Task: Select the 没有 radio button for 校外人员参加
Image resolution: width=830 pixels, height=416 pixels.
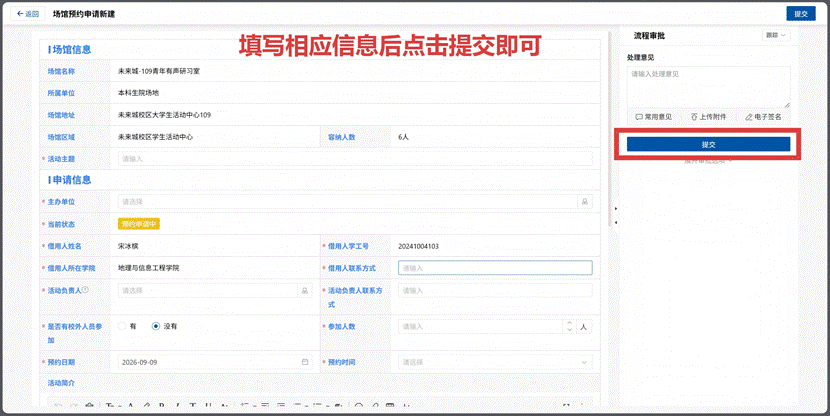Action: tap(156, 326)
